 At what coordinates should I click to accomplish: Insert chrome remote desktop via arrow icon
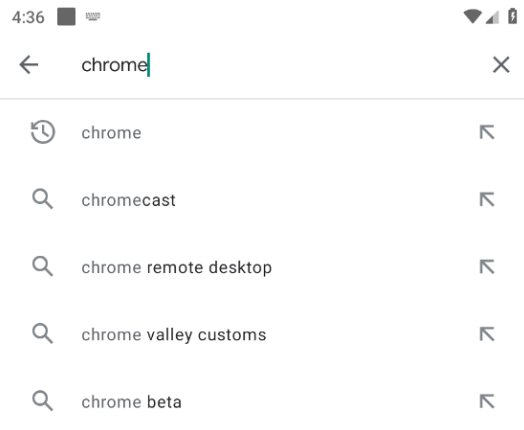coord(487,267)
